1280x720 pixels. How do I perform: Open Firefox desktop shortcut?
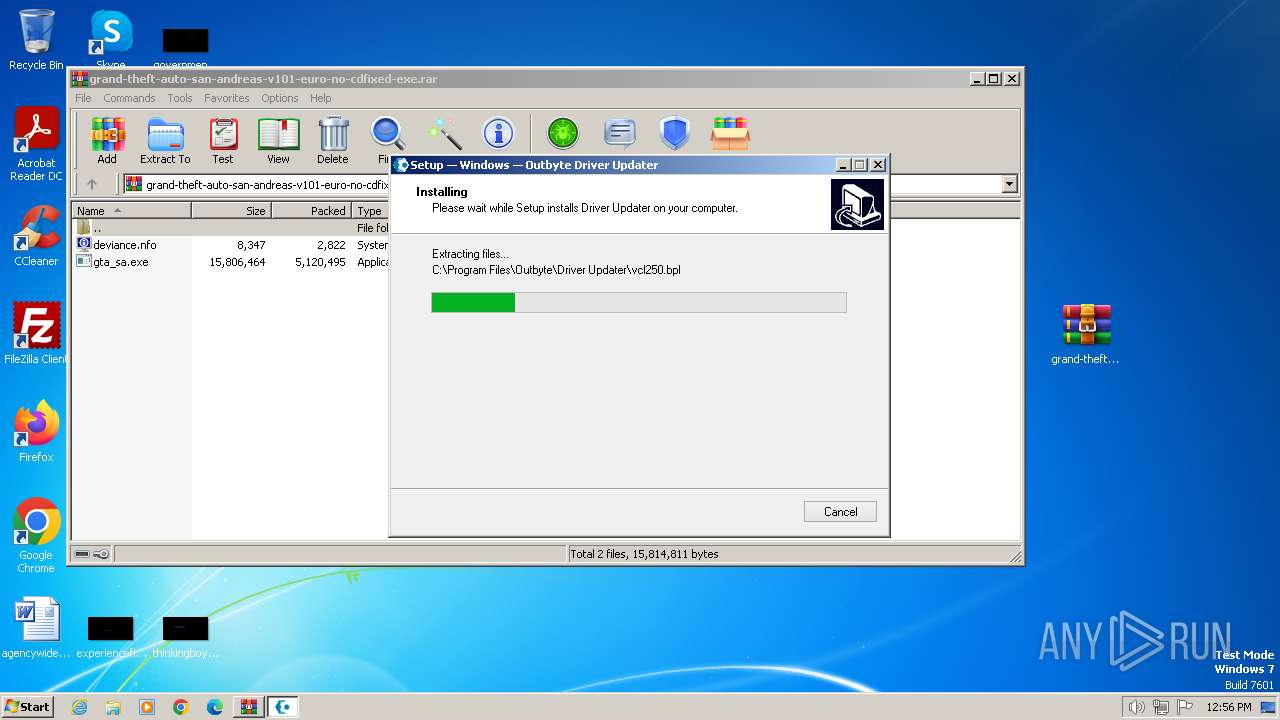tap(36, 431)
